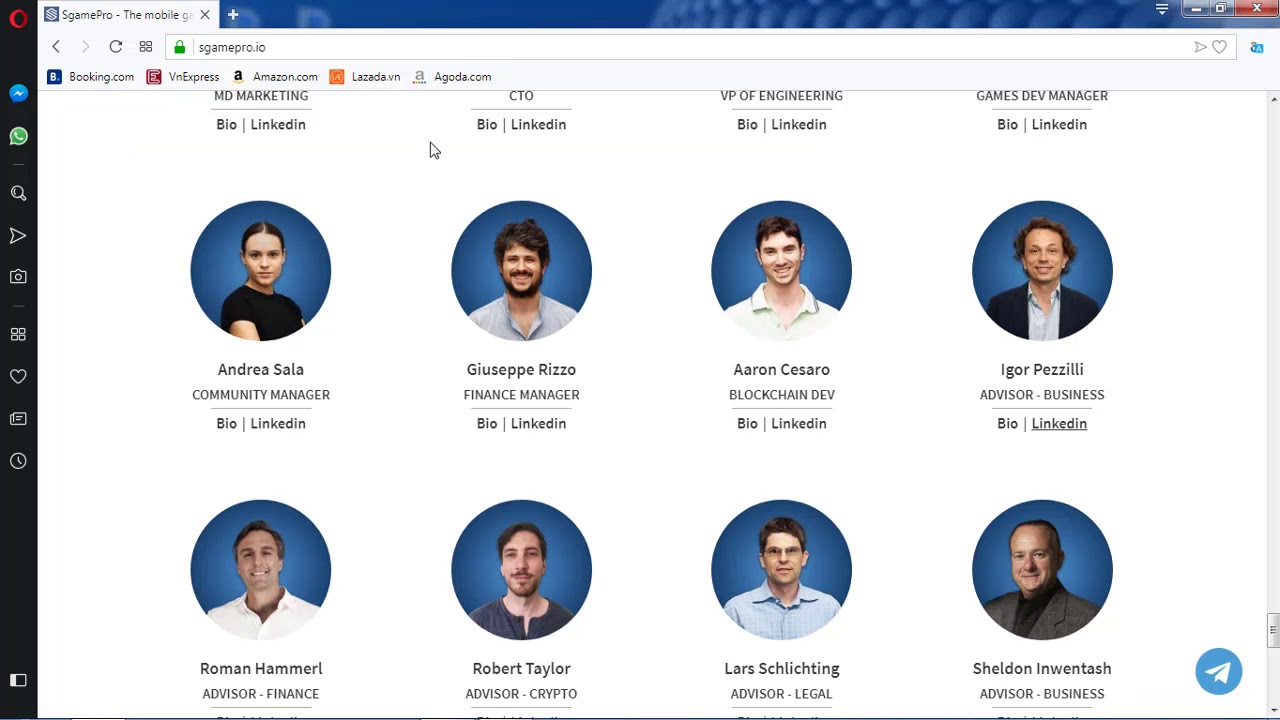Open Aaron Cesaro's Bio

pyautogui.click(x=747, y=424)
